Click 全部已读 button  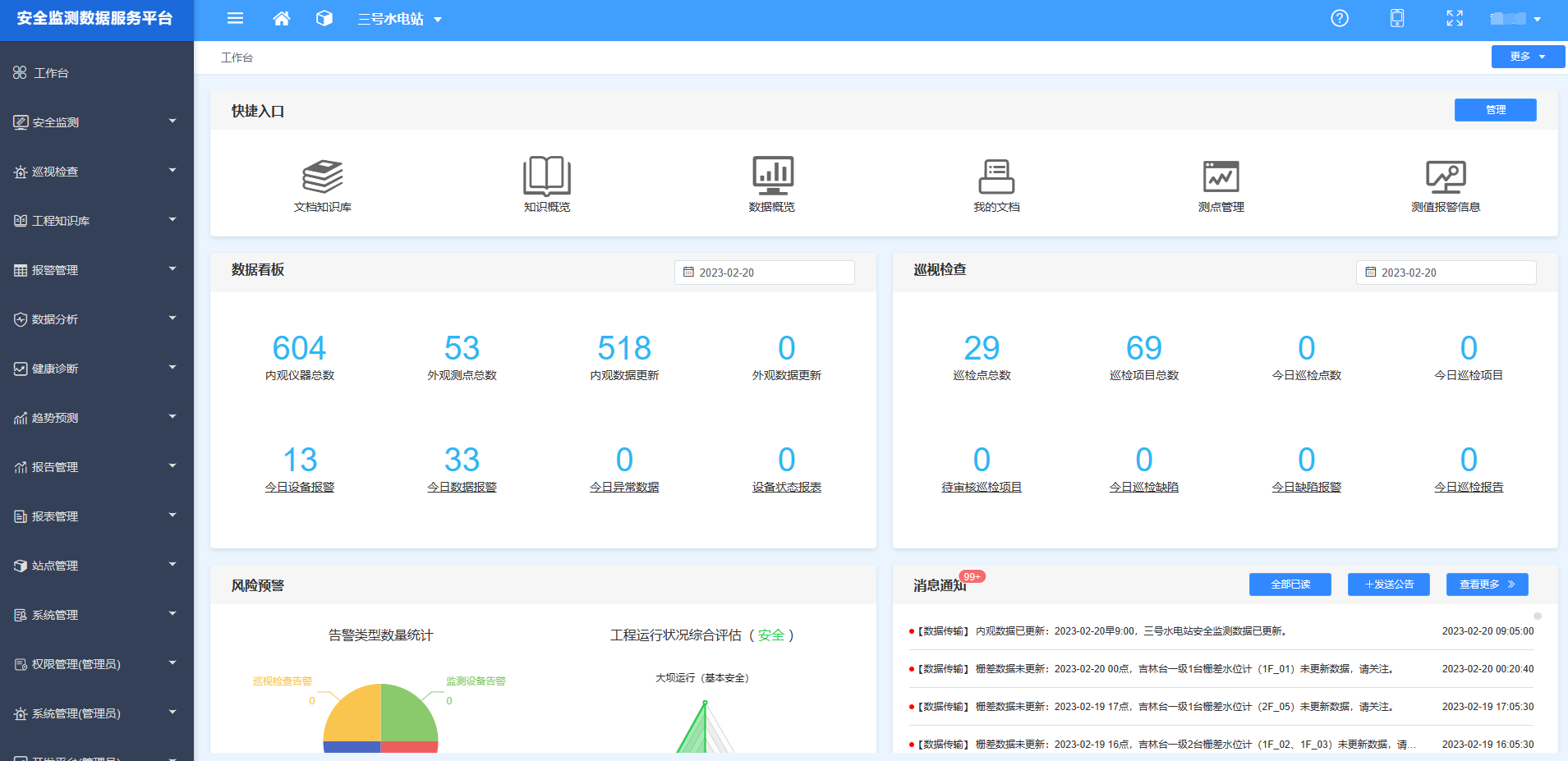pyautogui.click(x=1290, y=585)
